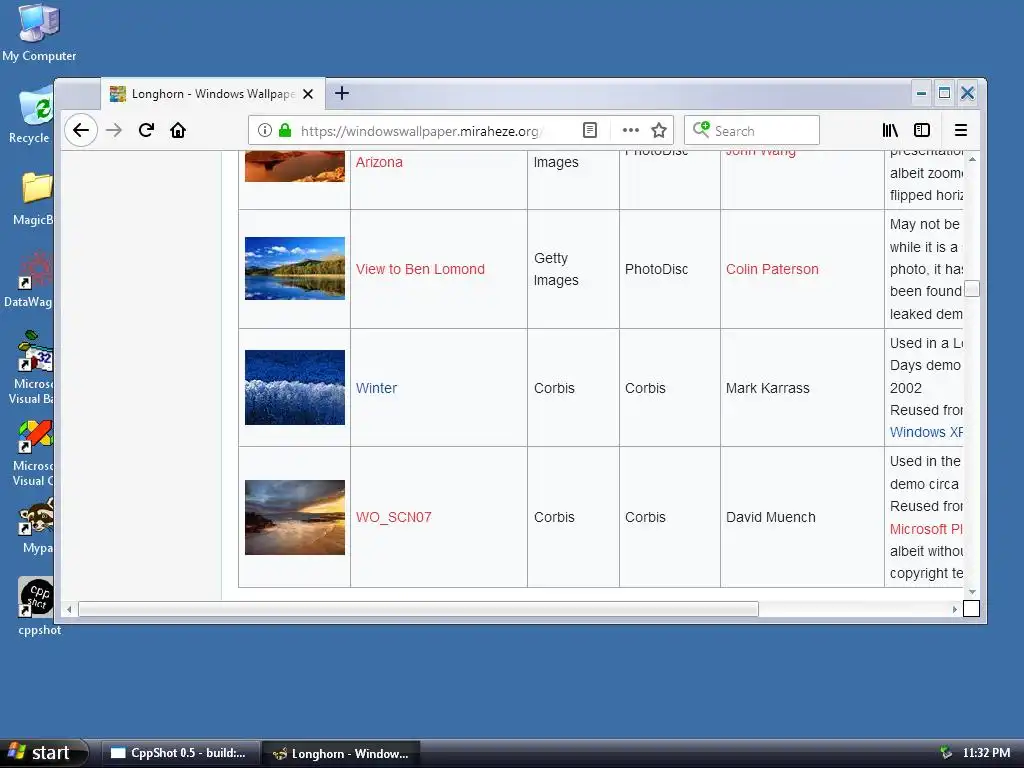1024x768 pixels.
Task: Follow the Windows XP link
Action: pos(926,432)
